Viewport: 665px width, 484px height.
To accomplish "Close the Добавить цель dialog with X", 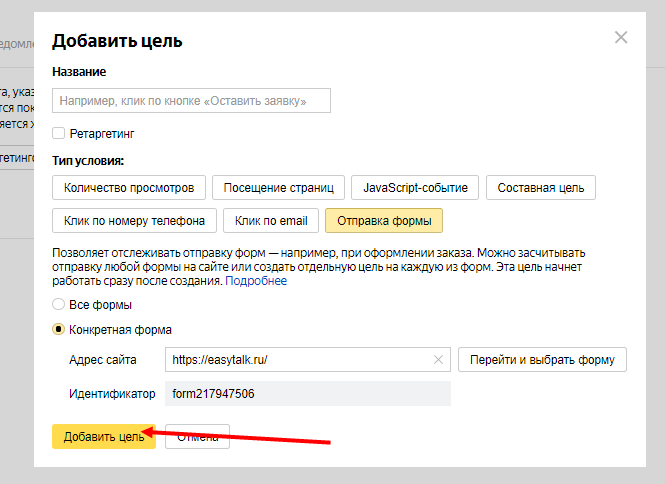I will pyautogui.click(x=621, y=38).
